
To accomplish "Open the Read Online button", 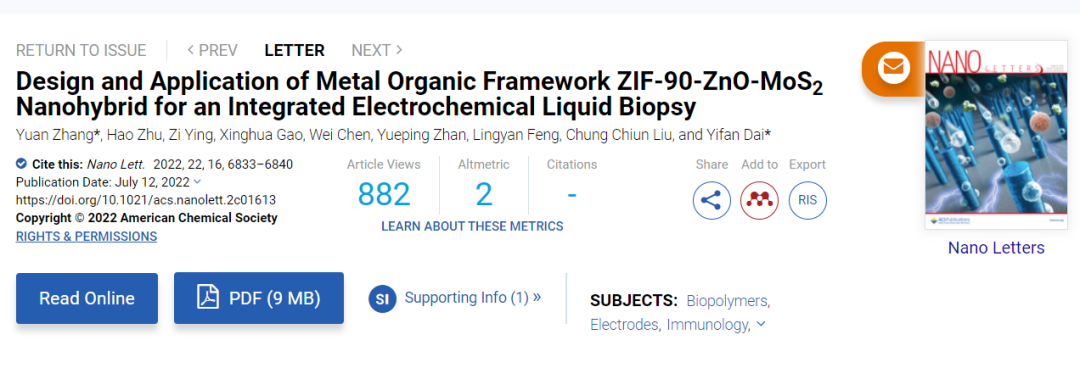I will pyautogui.click(x=87, y=298).
